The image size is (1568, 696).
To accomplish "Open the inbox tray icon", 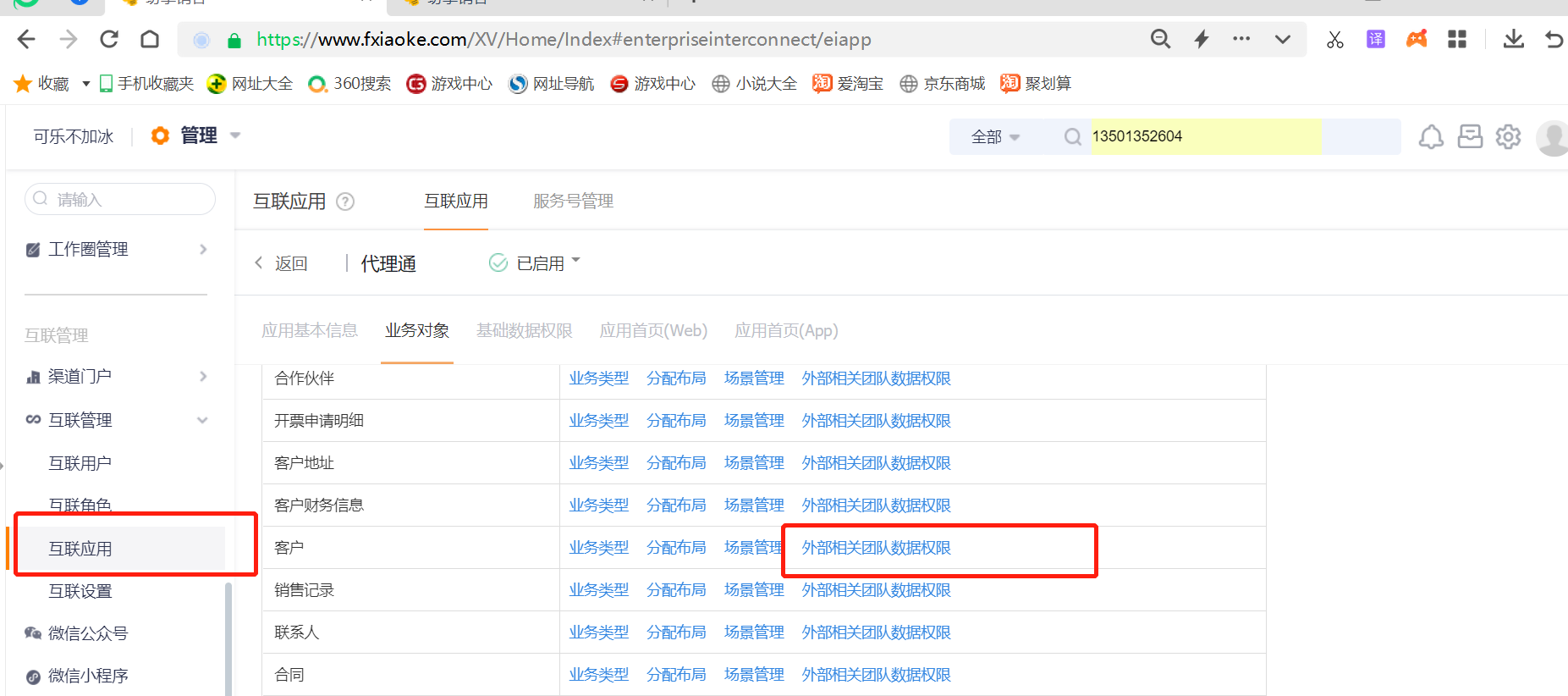I will (x=1470, y=136).
